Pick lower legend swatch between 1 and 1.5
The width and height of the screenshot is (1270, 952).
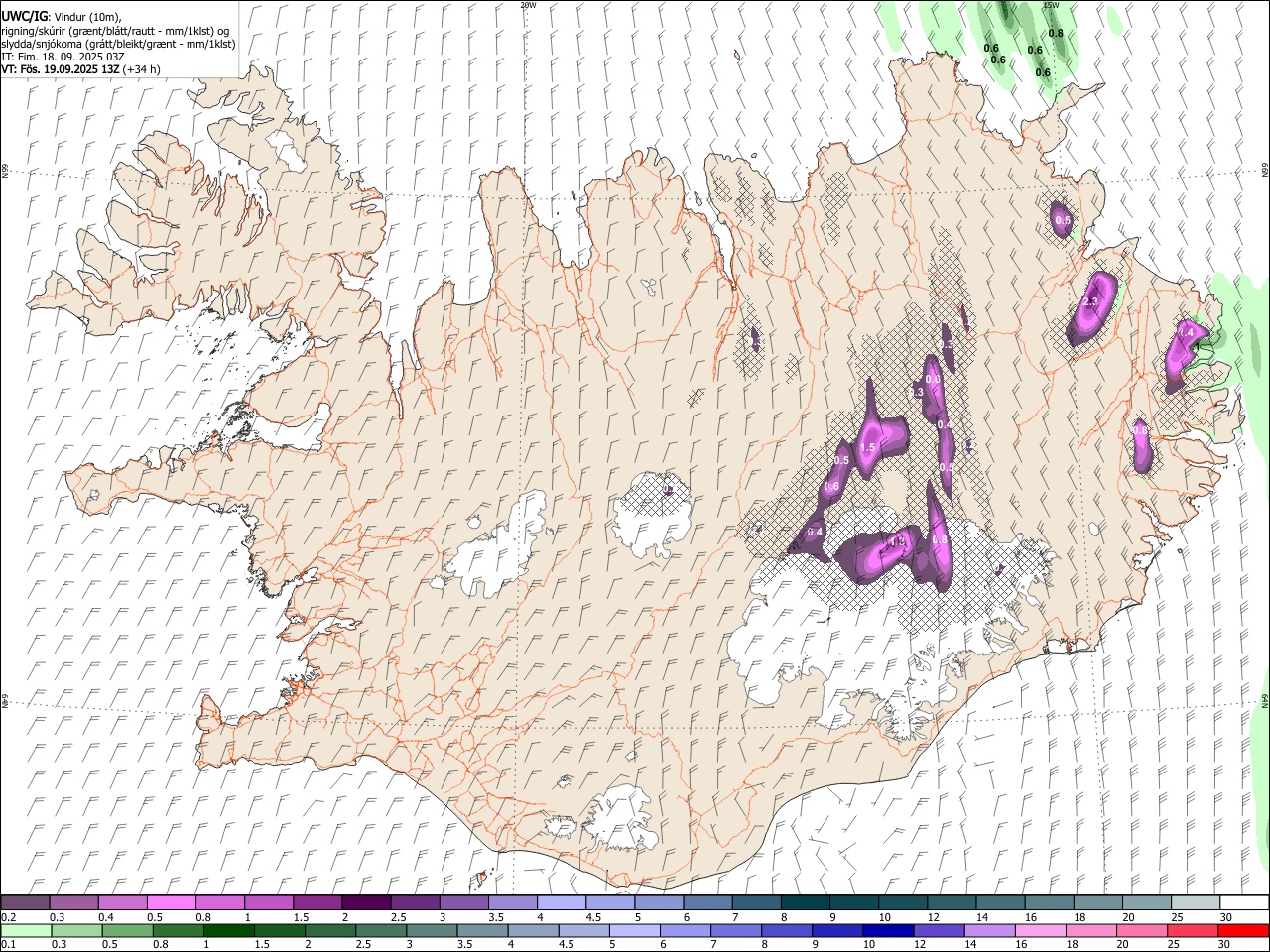tap(228, 930)
